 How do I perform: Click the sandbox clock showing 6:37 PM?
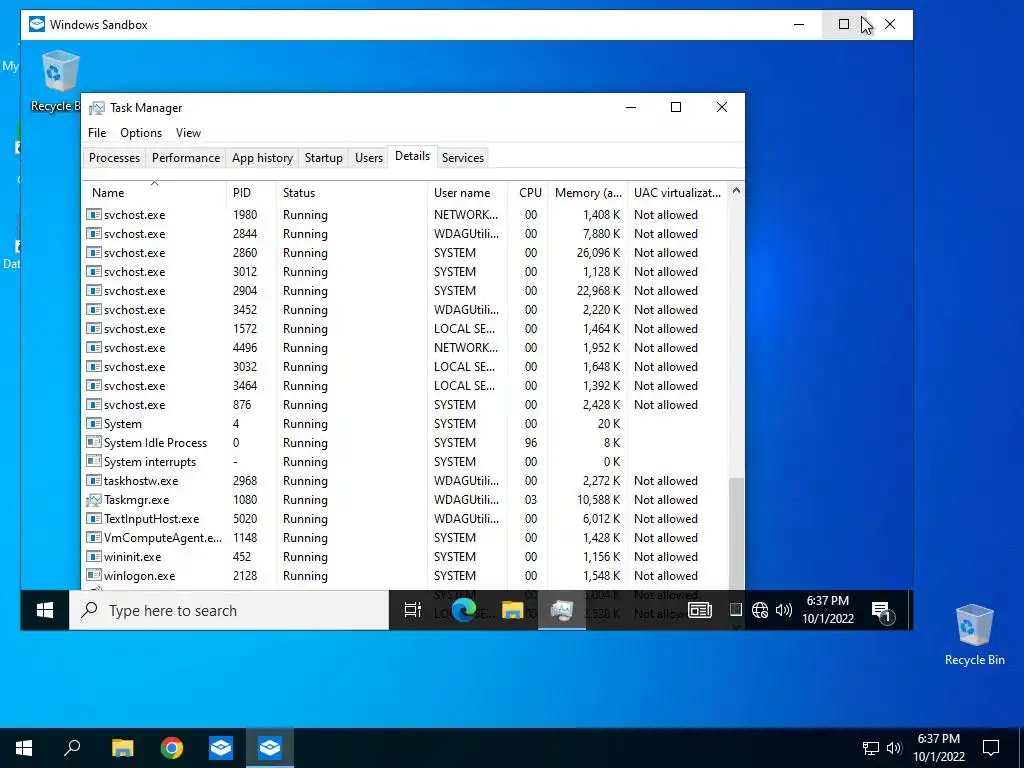827,609
